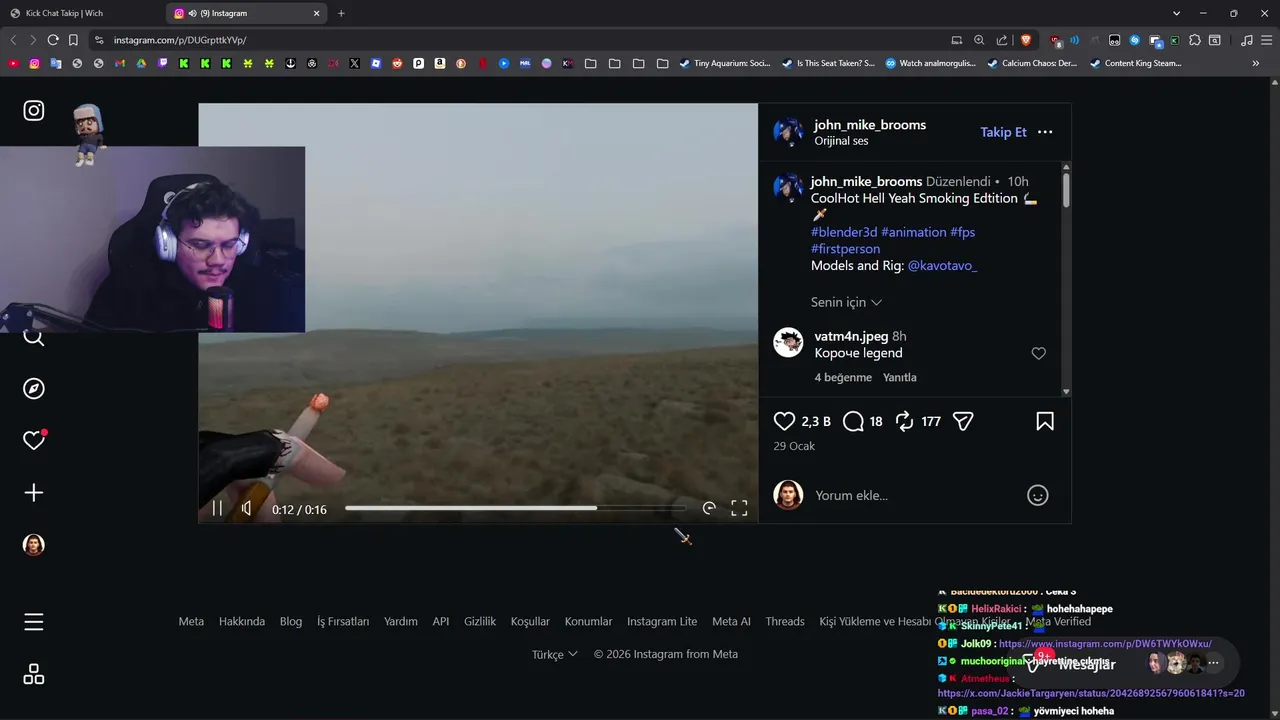Repost using the repost arrows icon
This screenshot has height=720, width=1280.
(x=905, y=422)
